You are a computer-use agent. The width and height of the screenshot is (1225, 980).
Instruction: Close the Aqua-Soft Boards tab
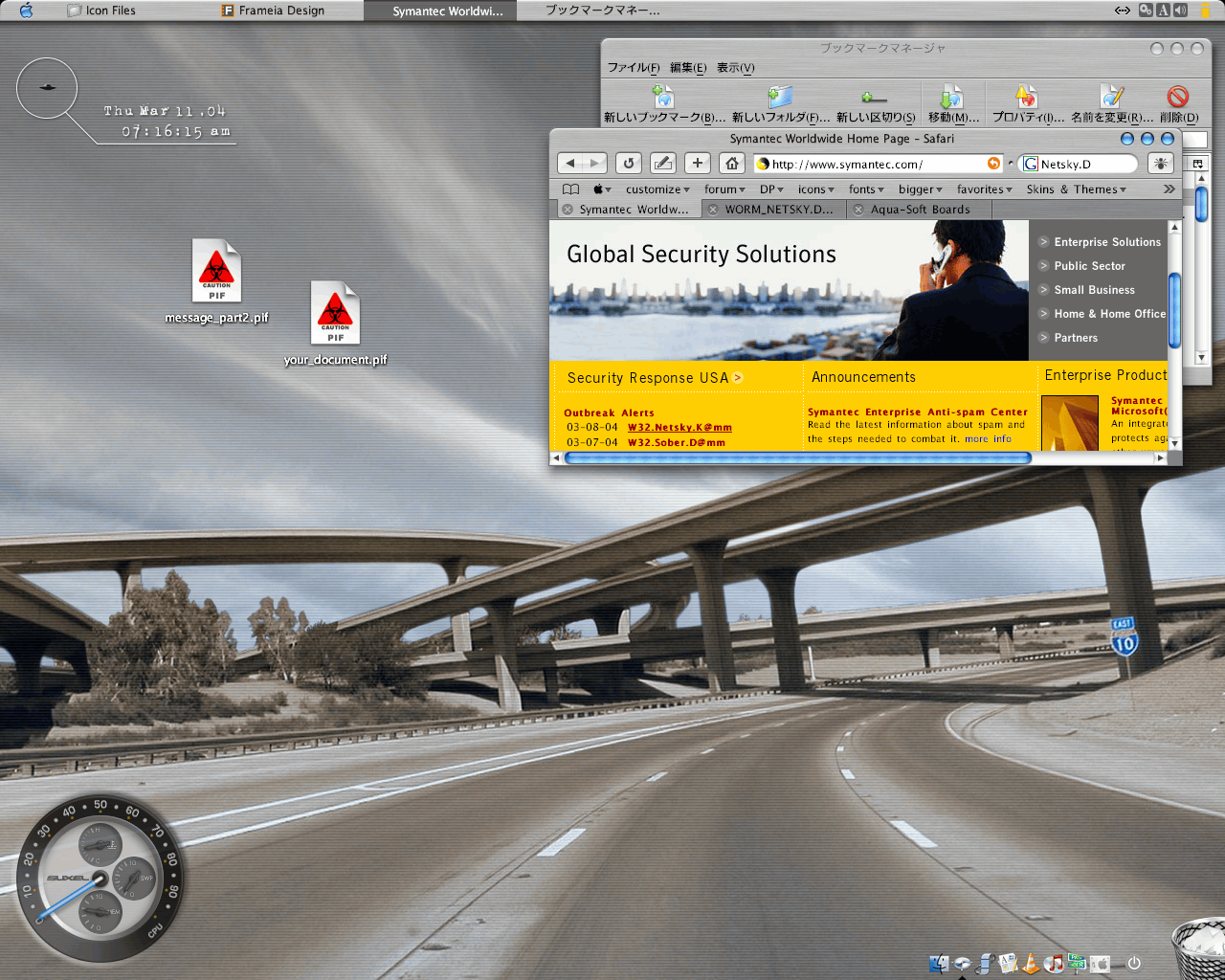[858, 210]
